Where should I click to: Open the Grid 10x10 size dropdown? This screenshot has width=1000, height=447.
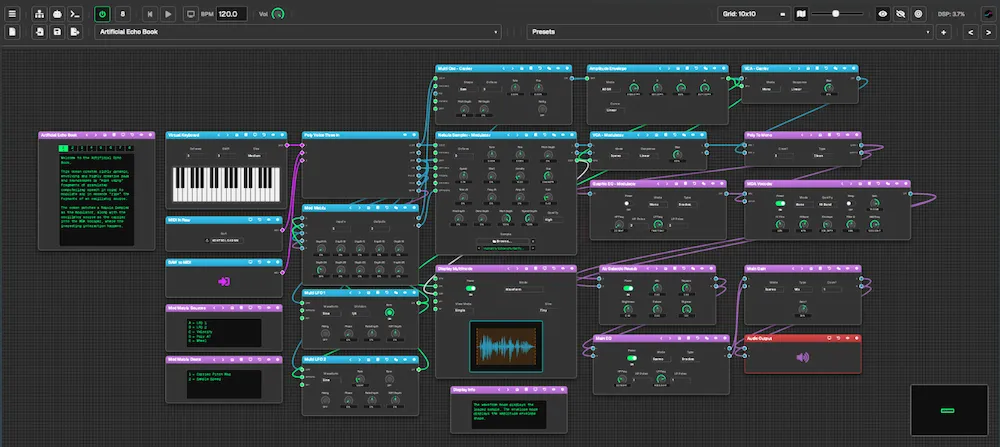(754, 13)
